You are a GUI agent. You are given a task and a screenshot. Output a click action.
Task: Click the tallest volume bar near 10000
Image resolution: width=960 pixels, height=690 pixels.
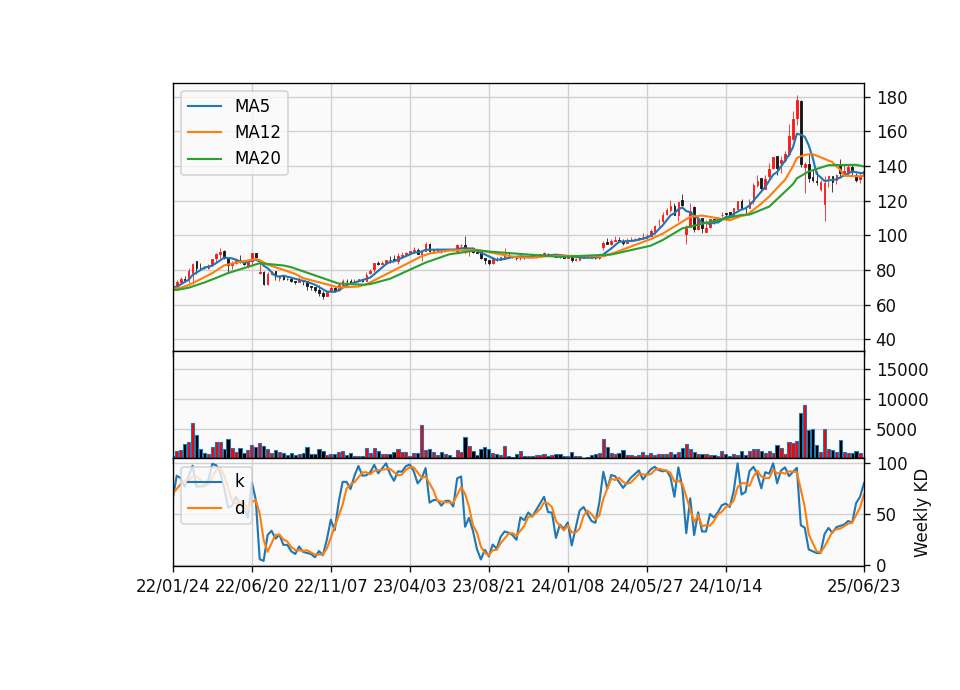[804, 432]
